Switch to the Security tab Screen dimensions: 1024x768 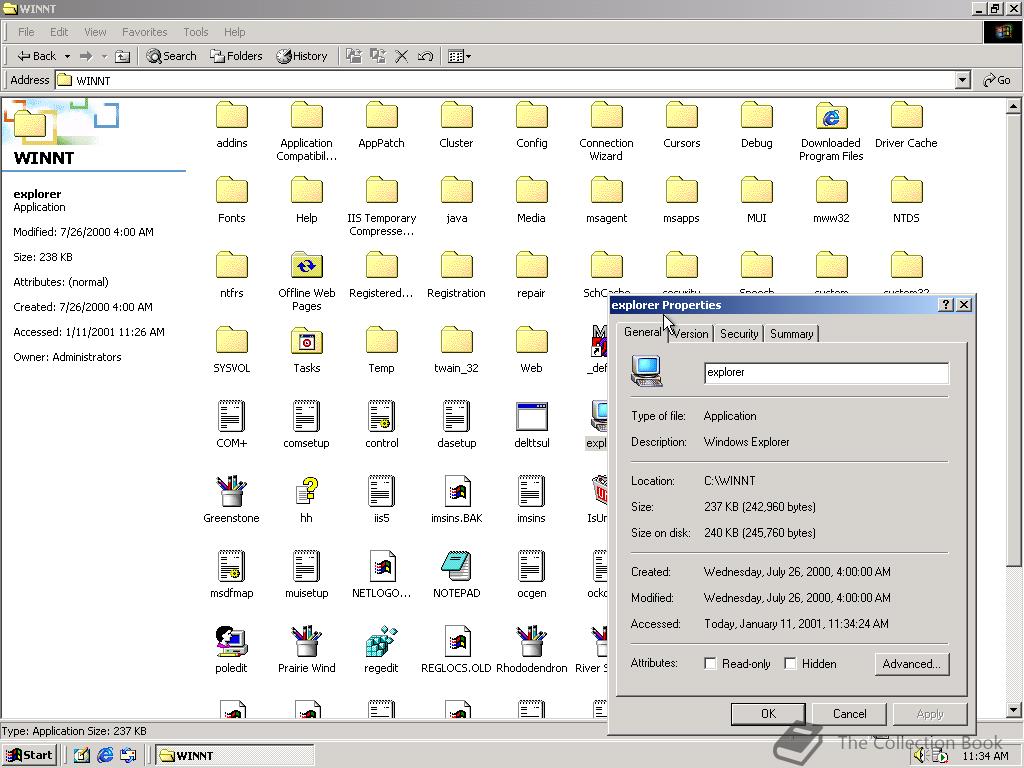[x=739, y=334]
